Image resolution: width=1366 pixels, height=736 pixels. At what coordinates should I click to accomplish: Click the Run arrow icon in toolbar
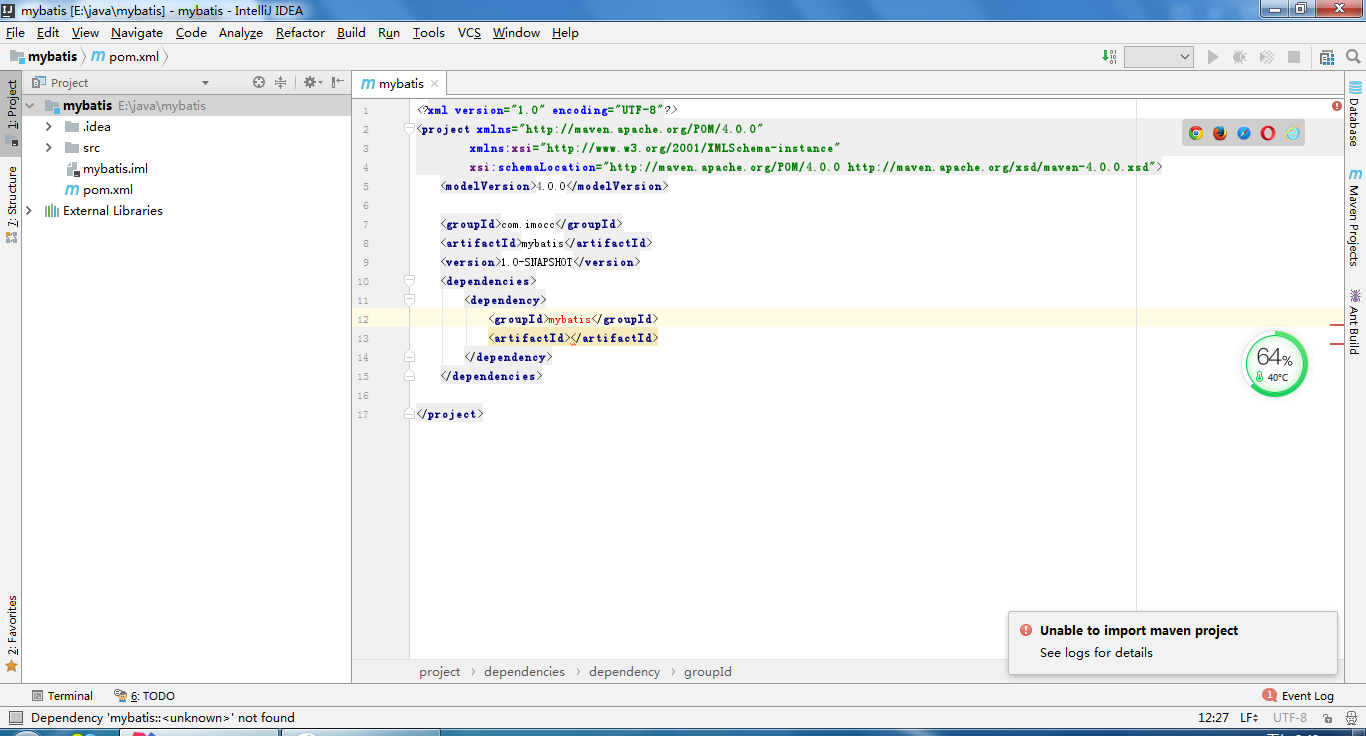click(x=1213, y=57)
